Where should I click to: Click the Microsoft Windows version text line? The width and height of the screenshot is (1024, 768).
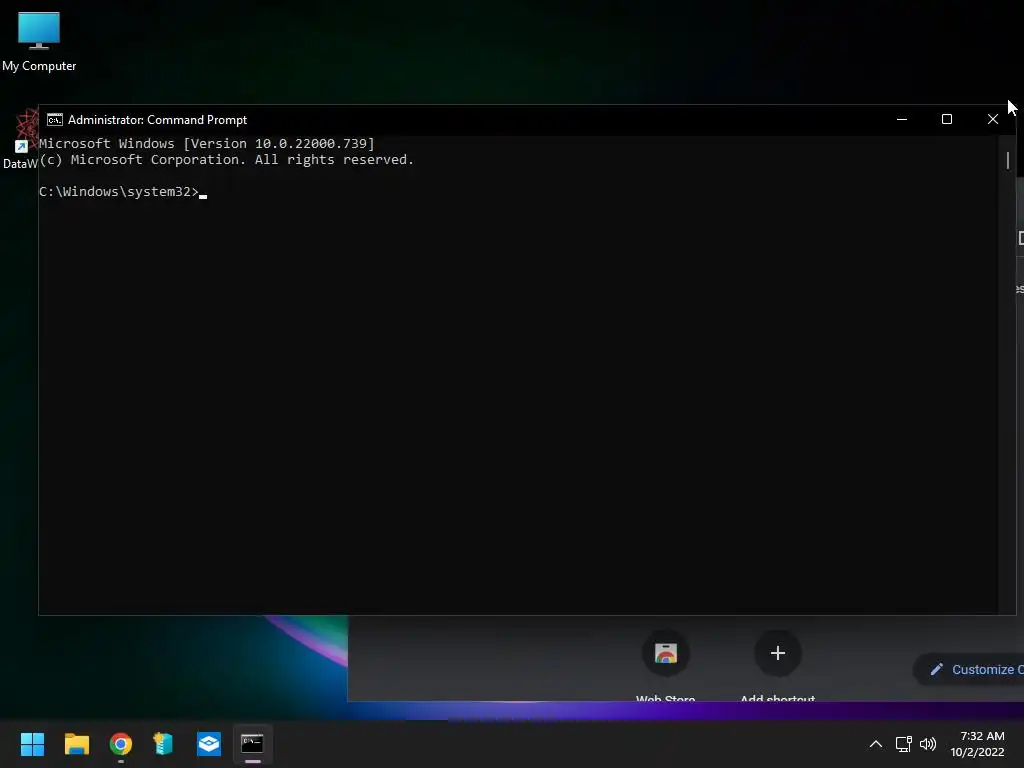pyautogui.click(x=207, y=144)
